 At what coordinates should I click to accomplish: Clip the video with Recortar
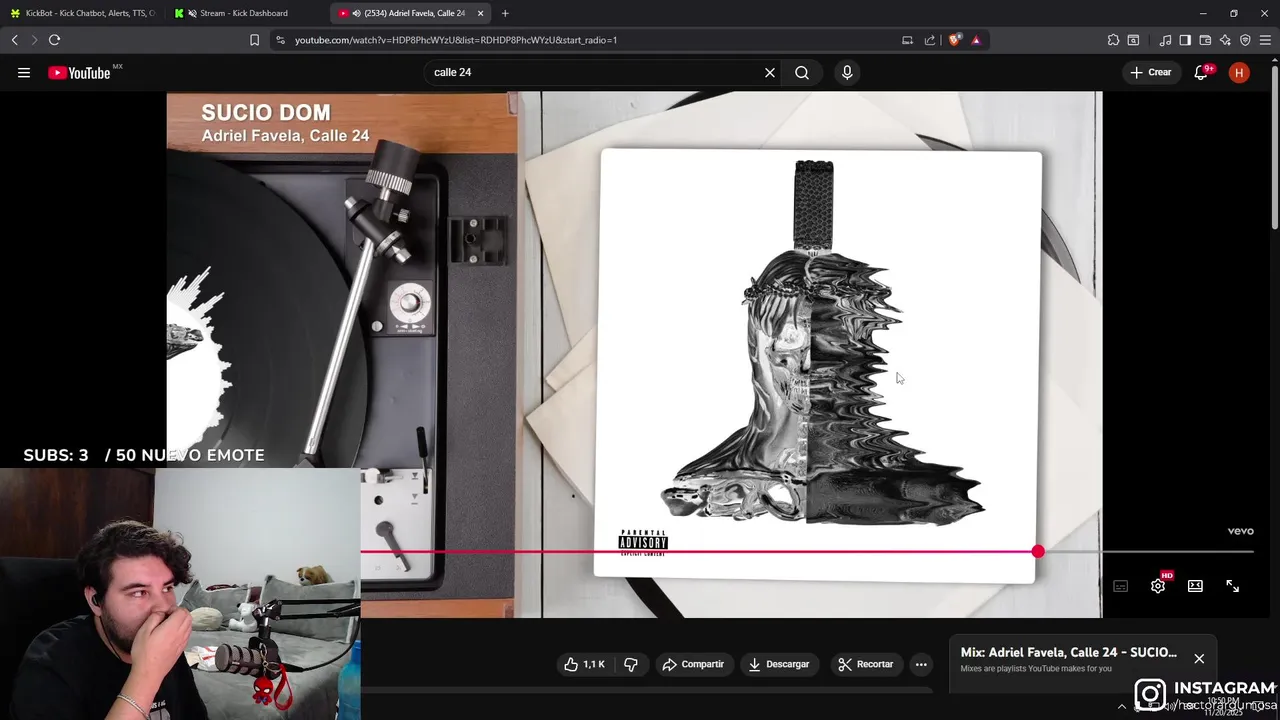tap(866, 664)
